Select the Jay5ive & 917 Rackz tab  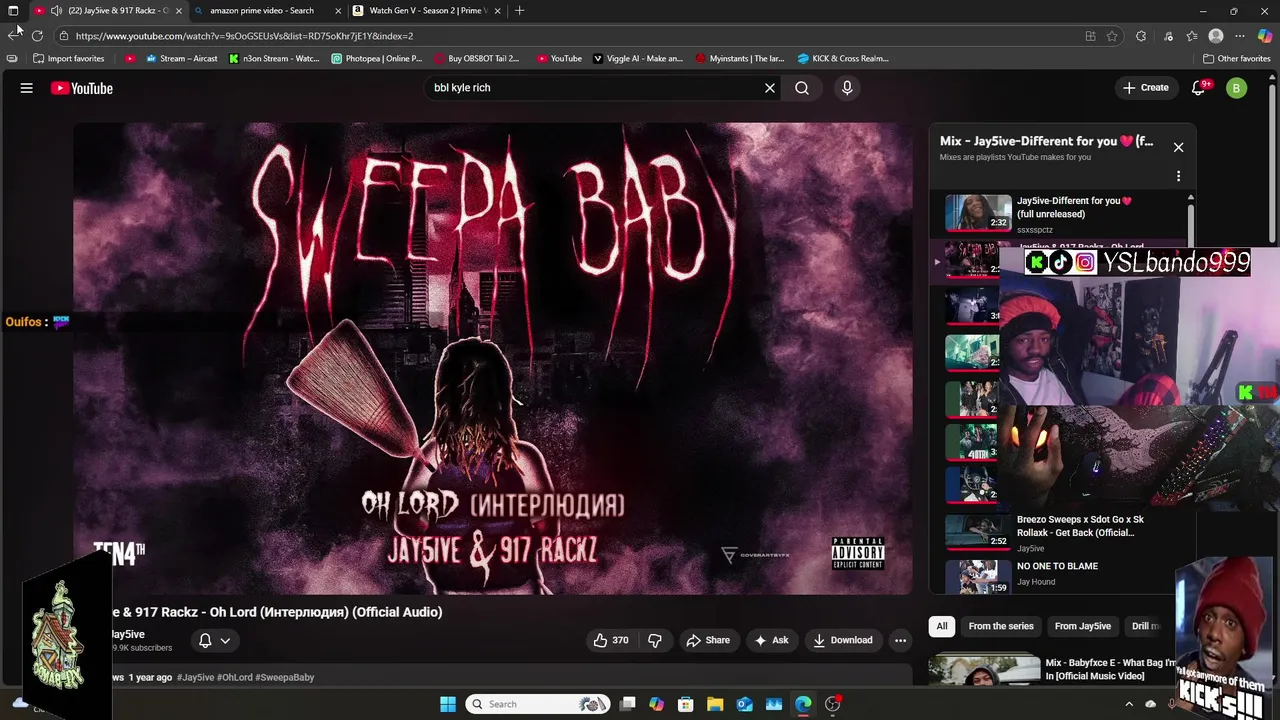(x=108, y=11)
